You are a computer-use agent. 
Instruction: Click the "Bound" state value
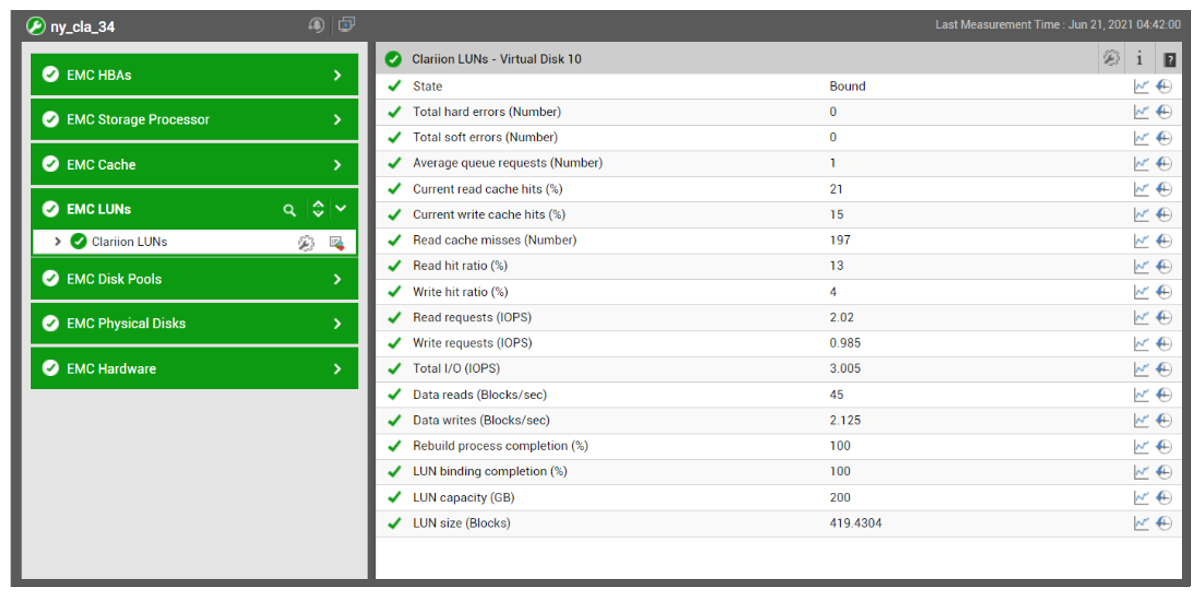click(x=848, y=86)
